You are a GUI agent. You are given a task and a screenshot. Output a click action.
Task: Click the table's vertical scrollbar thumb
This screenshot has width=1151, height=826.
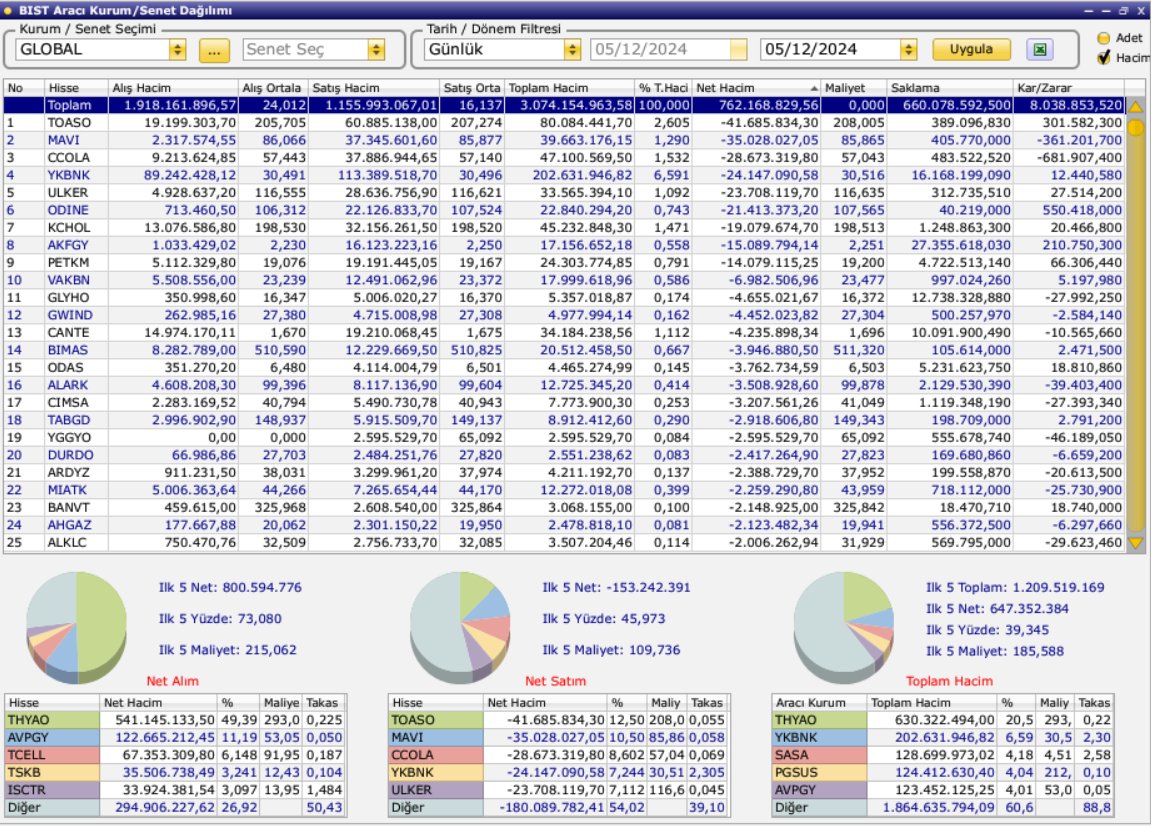pos(1136,128)
